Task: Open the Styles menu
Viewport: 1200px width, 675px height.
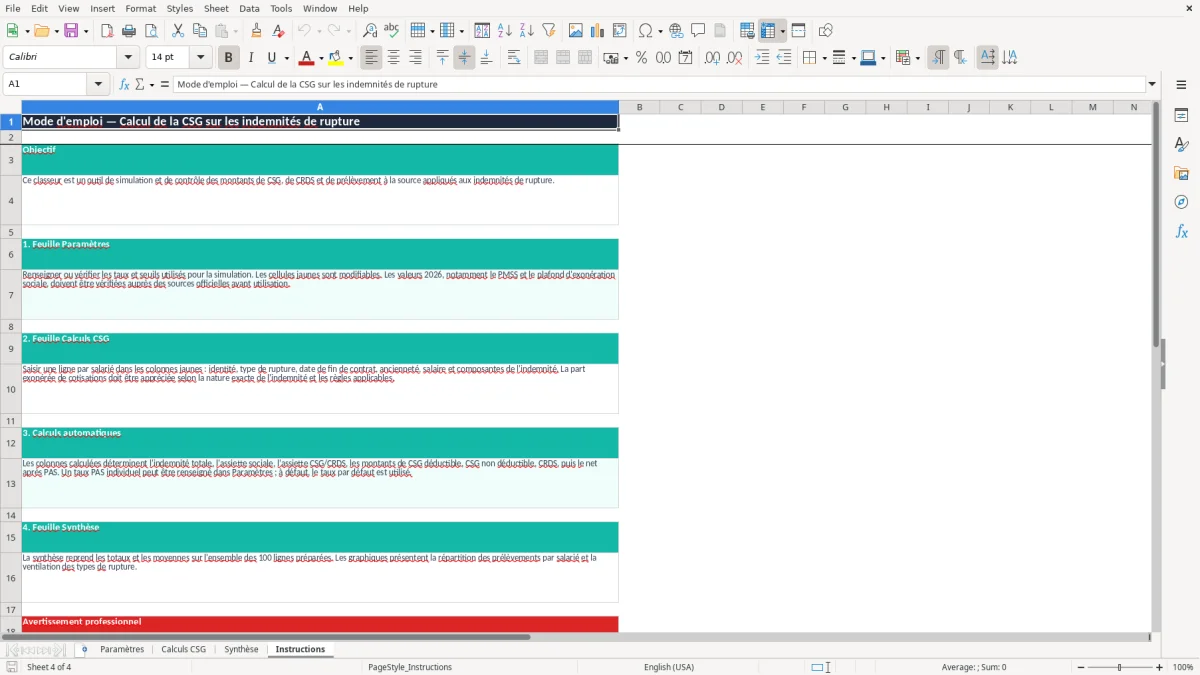Action: 180,8
